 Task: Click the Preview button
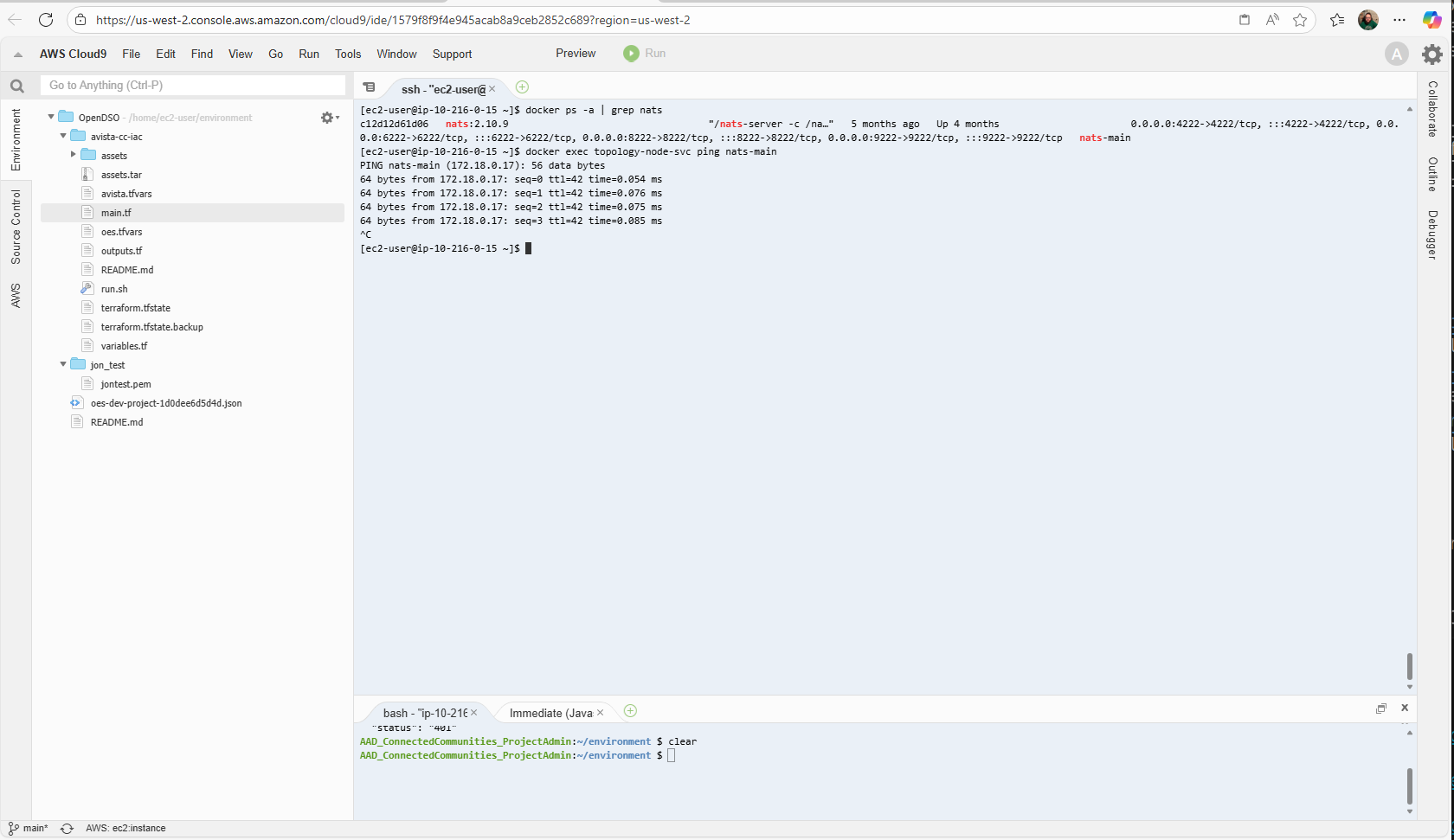(x=576, y=54)
